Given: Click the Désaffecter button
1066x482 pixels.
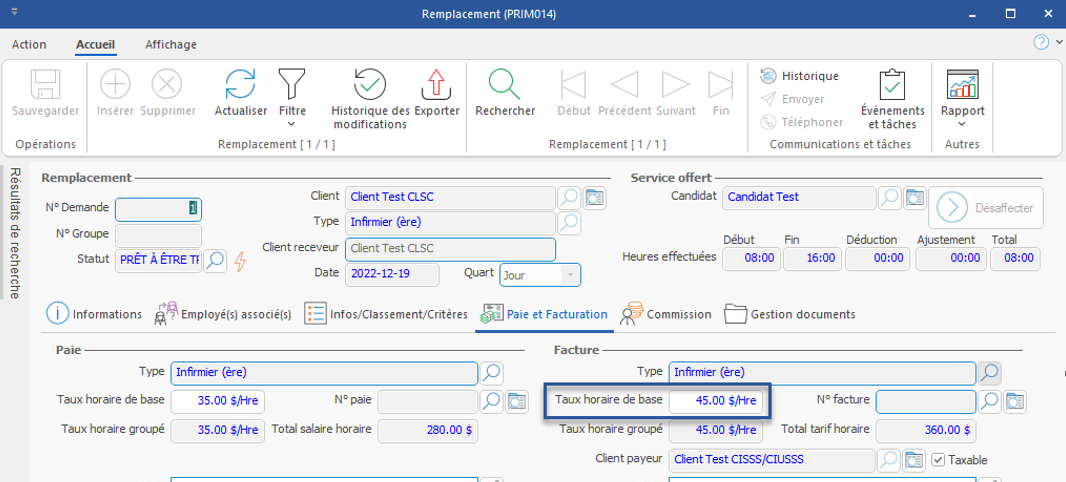Looking at the screenshot, I should pyautogui.click(x=986, y=208).
